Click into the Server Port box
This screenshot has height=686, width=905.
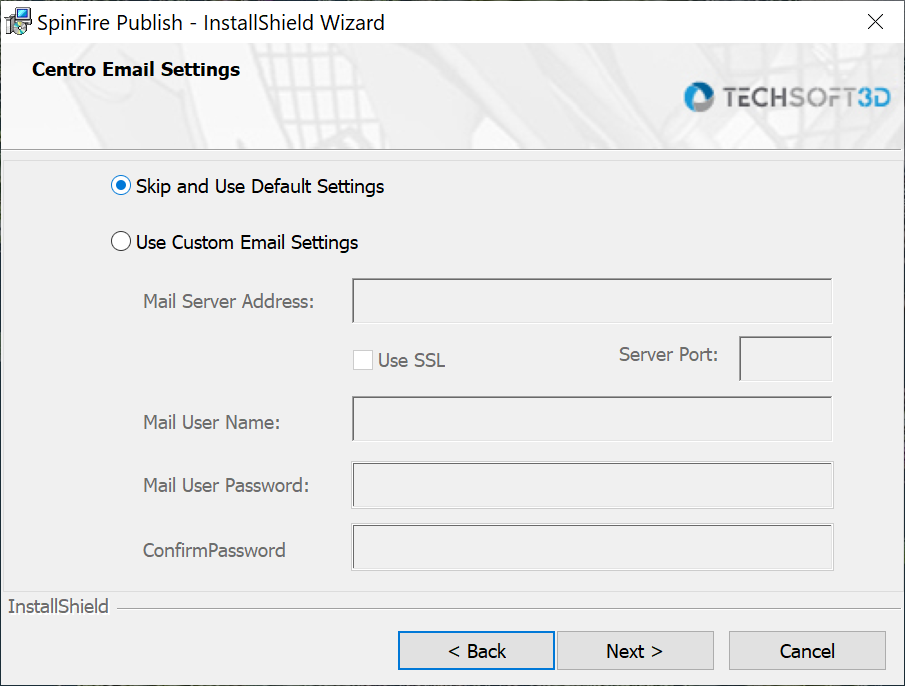point(785,359)
